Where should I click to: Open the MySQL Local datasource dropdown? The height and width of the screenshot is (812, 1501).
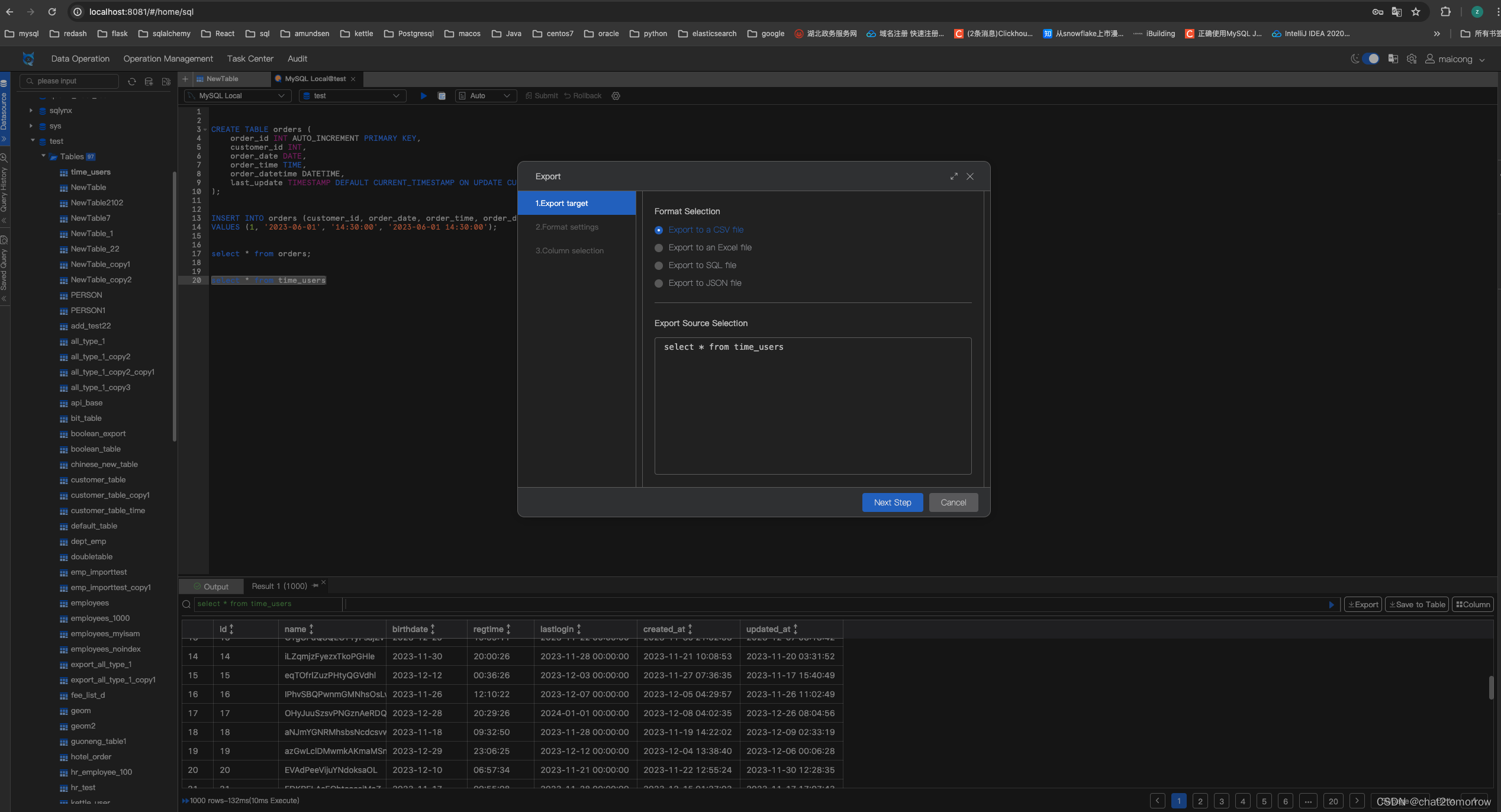[x=238, y=96]
